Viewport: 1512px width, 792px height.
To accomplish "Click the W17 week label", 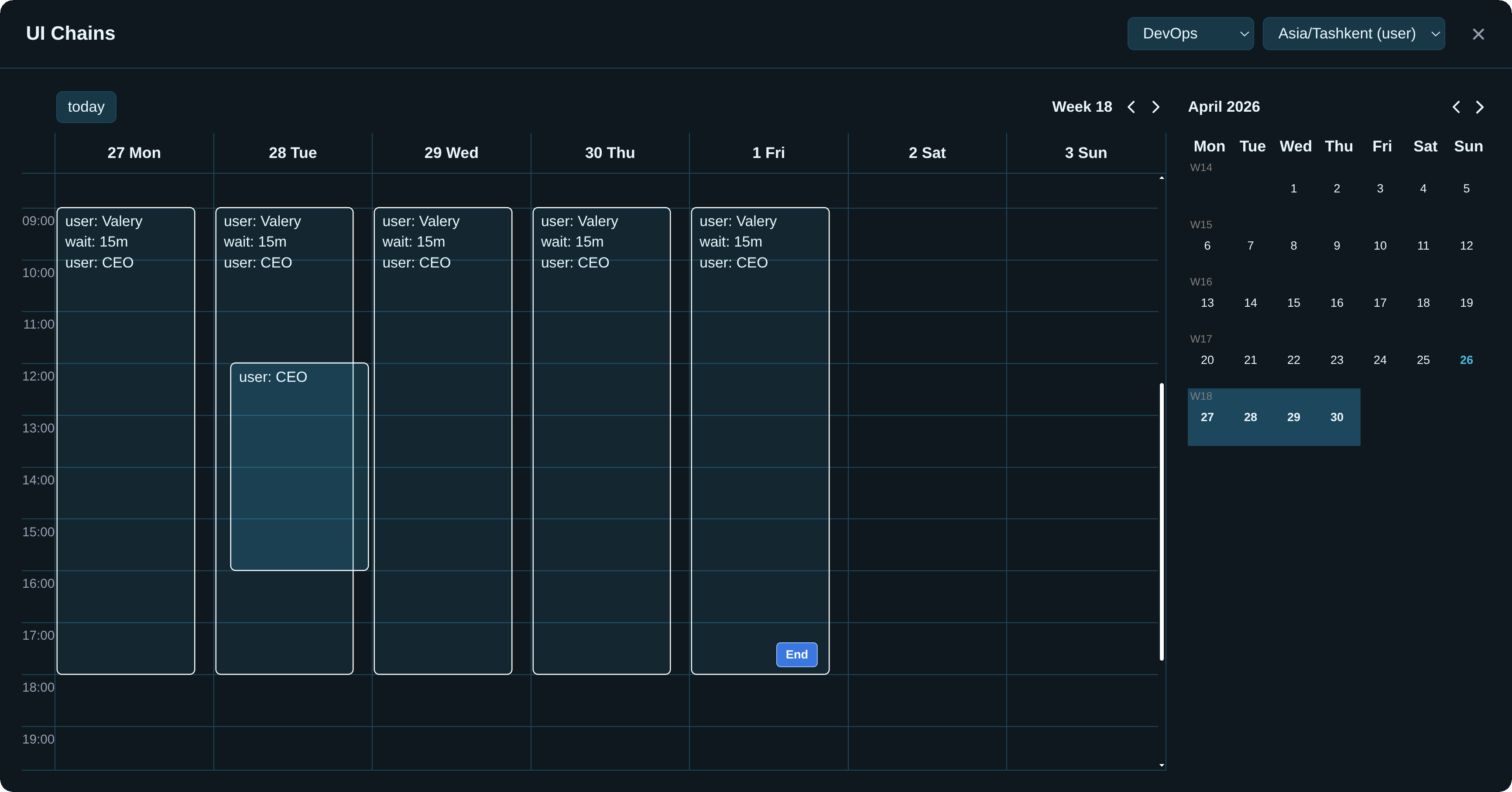I will [1201, 339].
